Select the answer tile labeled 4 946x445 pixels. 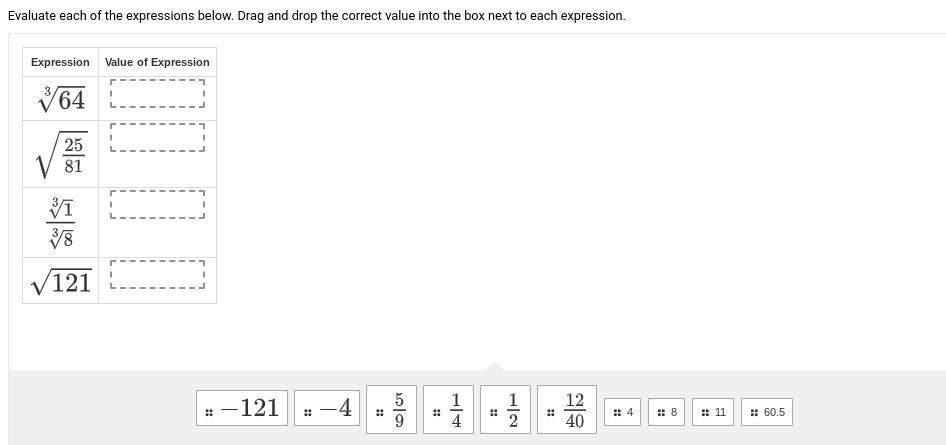tap(623, 412)
